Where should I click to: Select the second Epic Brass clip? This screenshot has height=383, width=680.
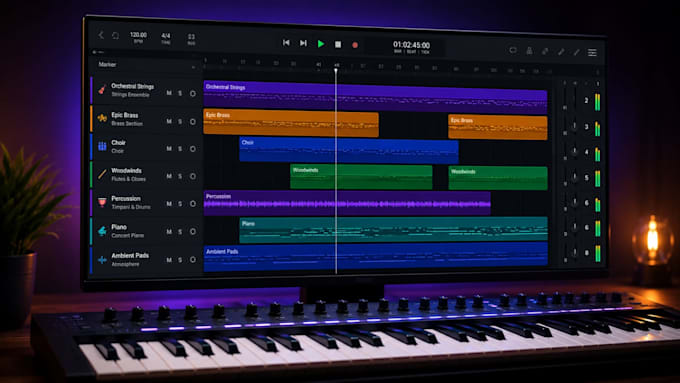coord(497,127)
